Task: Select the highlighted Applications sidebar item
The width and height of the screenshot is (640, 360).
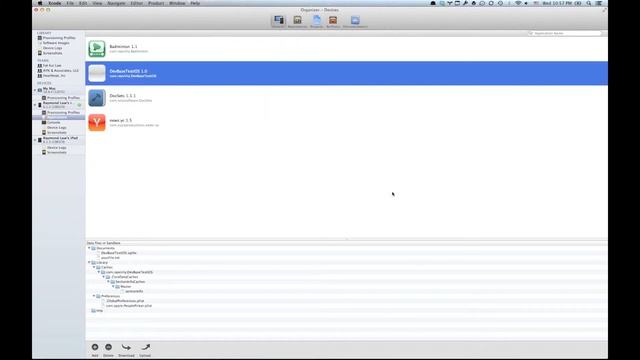Action: tap(58, 118)
